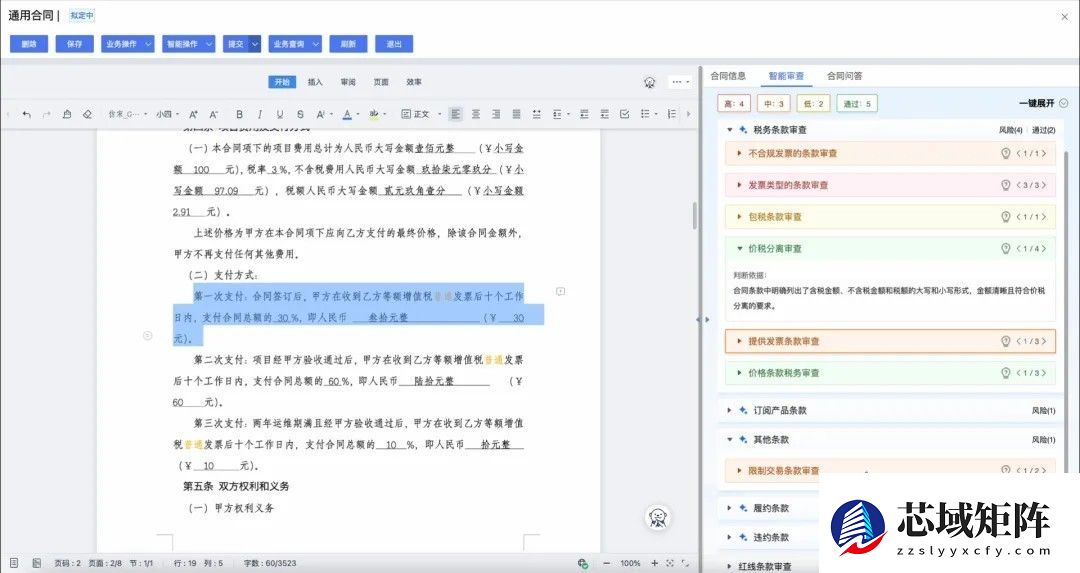The image size is (1080, 573).
Task: Open the font color dropdown arrow
Action: 358,114
